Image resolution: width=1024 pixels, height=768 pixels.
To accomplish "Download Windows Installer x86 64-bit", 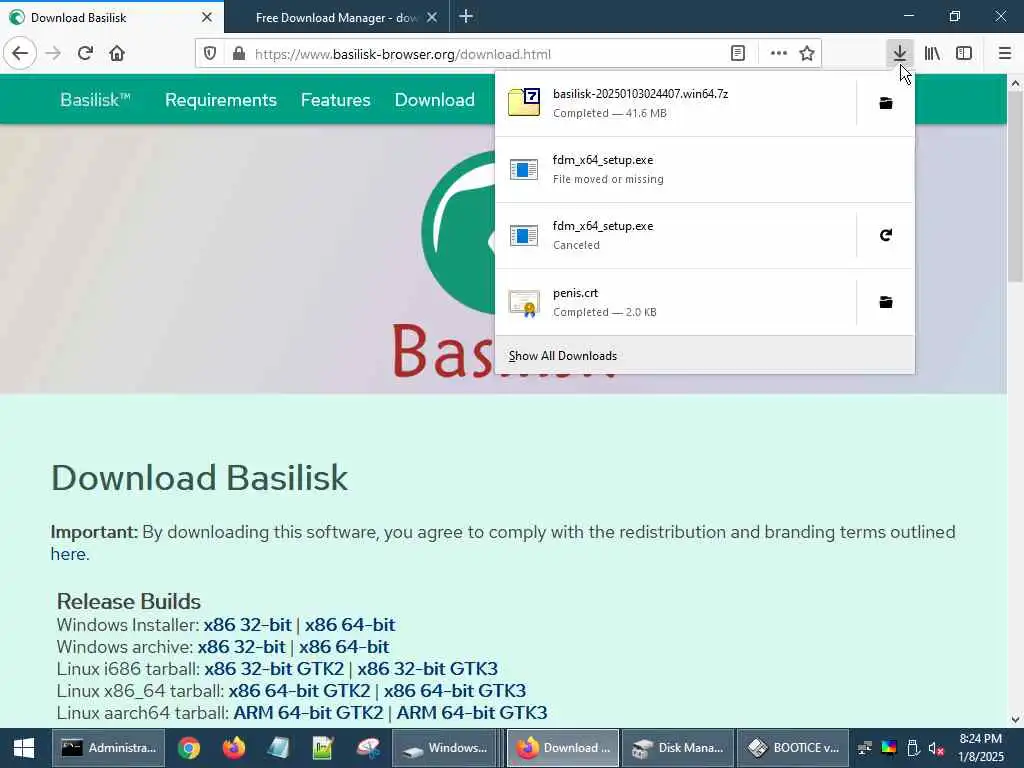I will [350, 625].
